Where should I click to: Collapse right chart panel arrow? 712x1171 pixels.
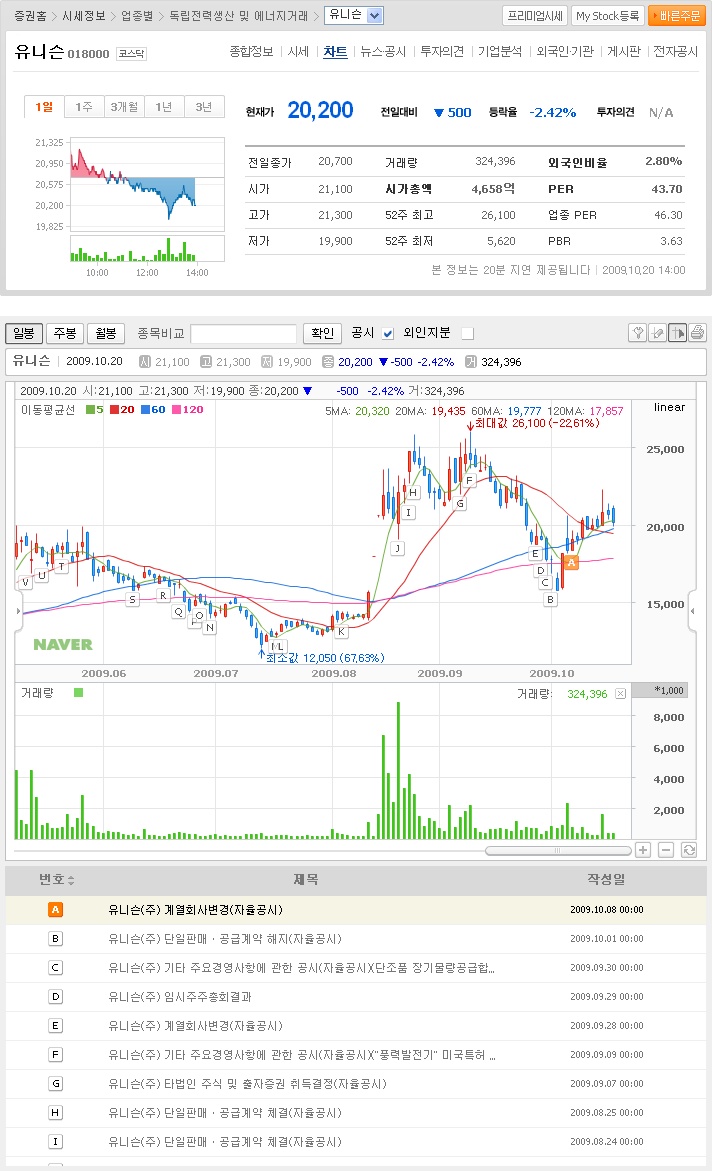click(693, 611)
